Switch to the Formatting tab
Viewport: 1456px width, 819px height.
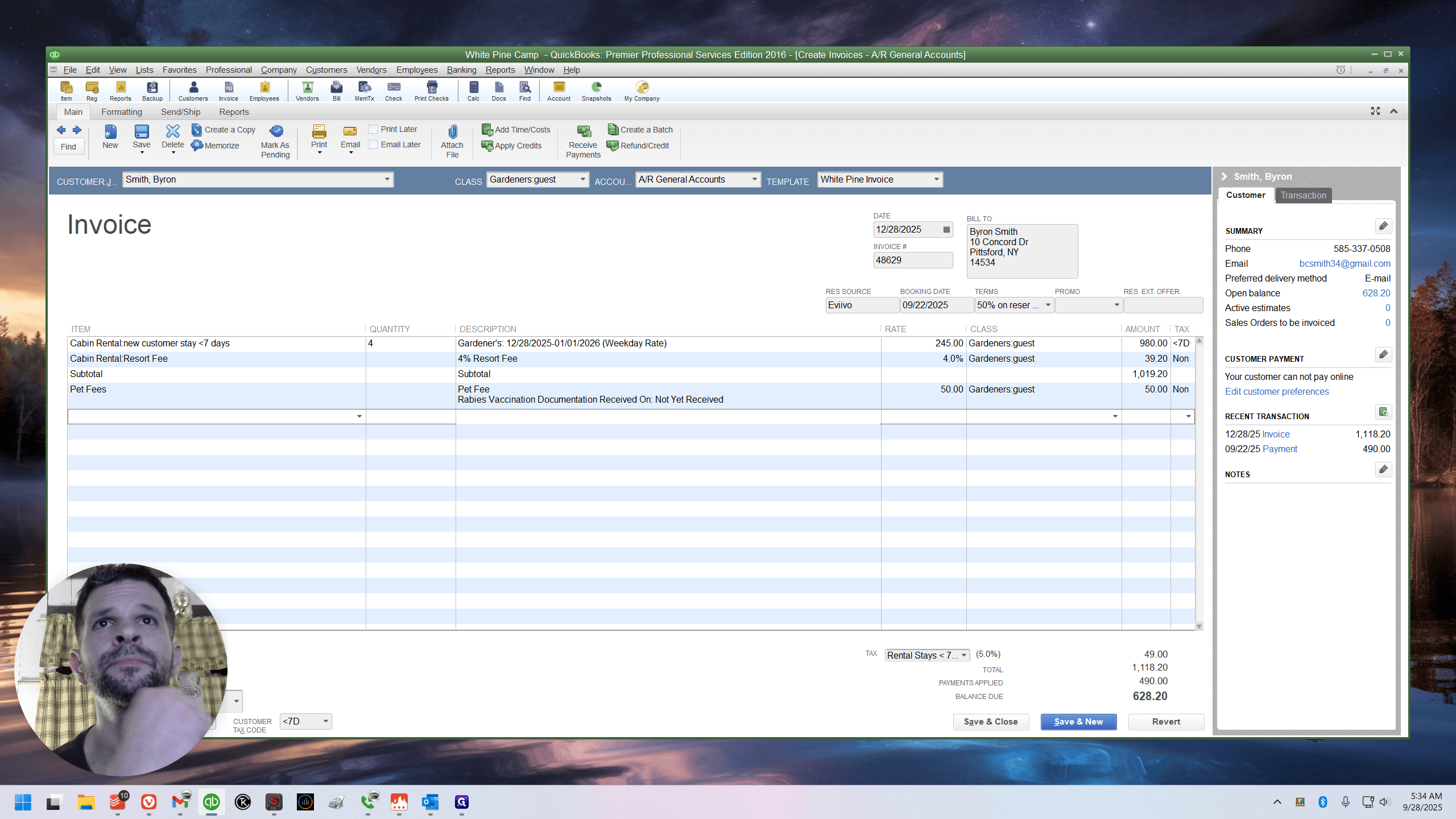tap(122, 112)
